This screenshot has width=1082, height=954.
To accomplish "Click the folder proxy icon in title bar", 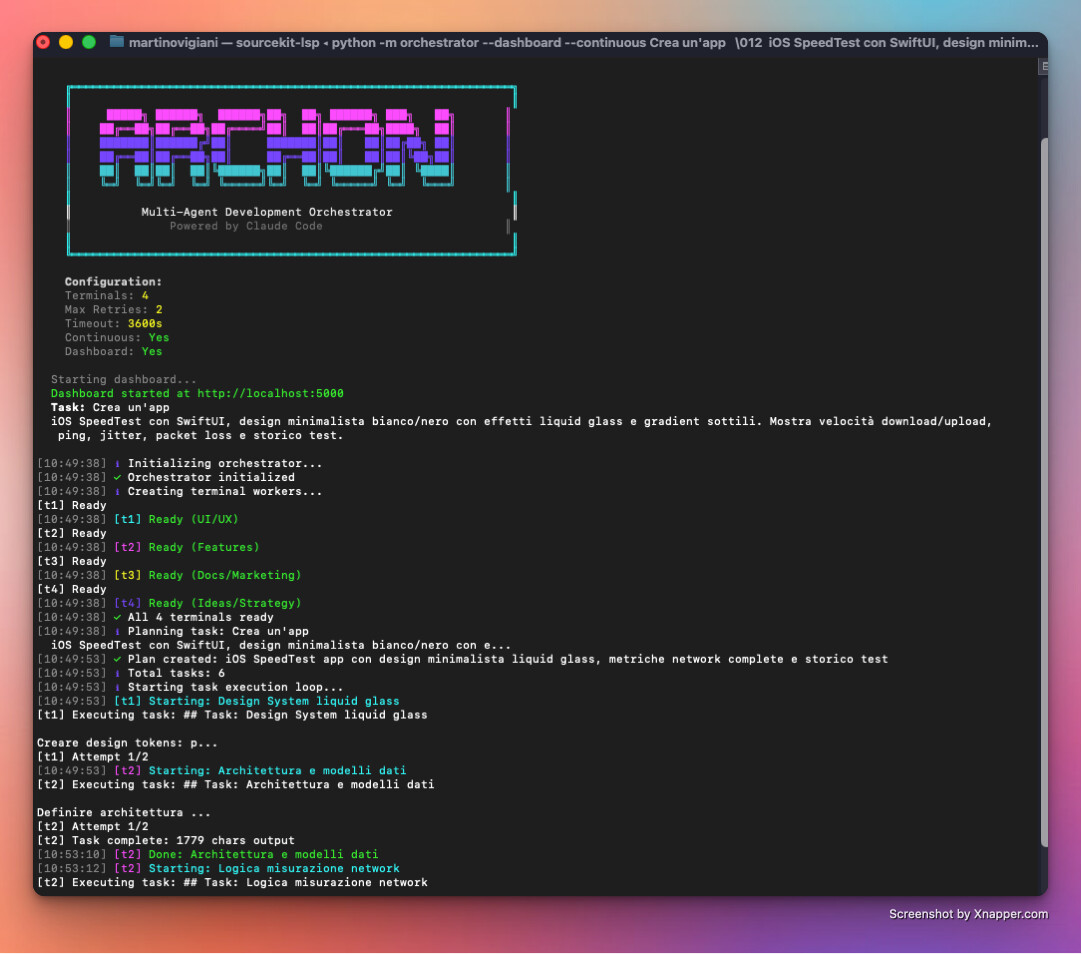I will point(117,42).
